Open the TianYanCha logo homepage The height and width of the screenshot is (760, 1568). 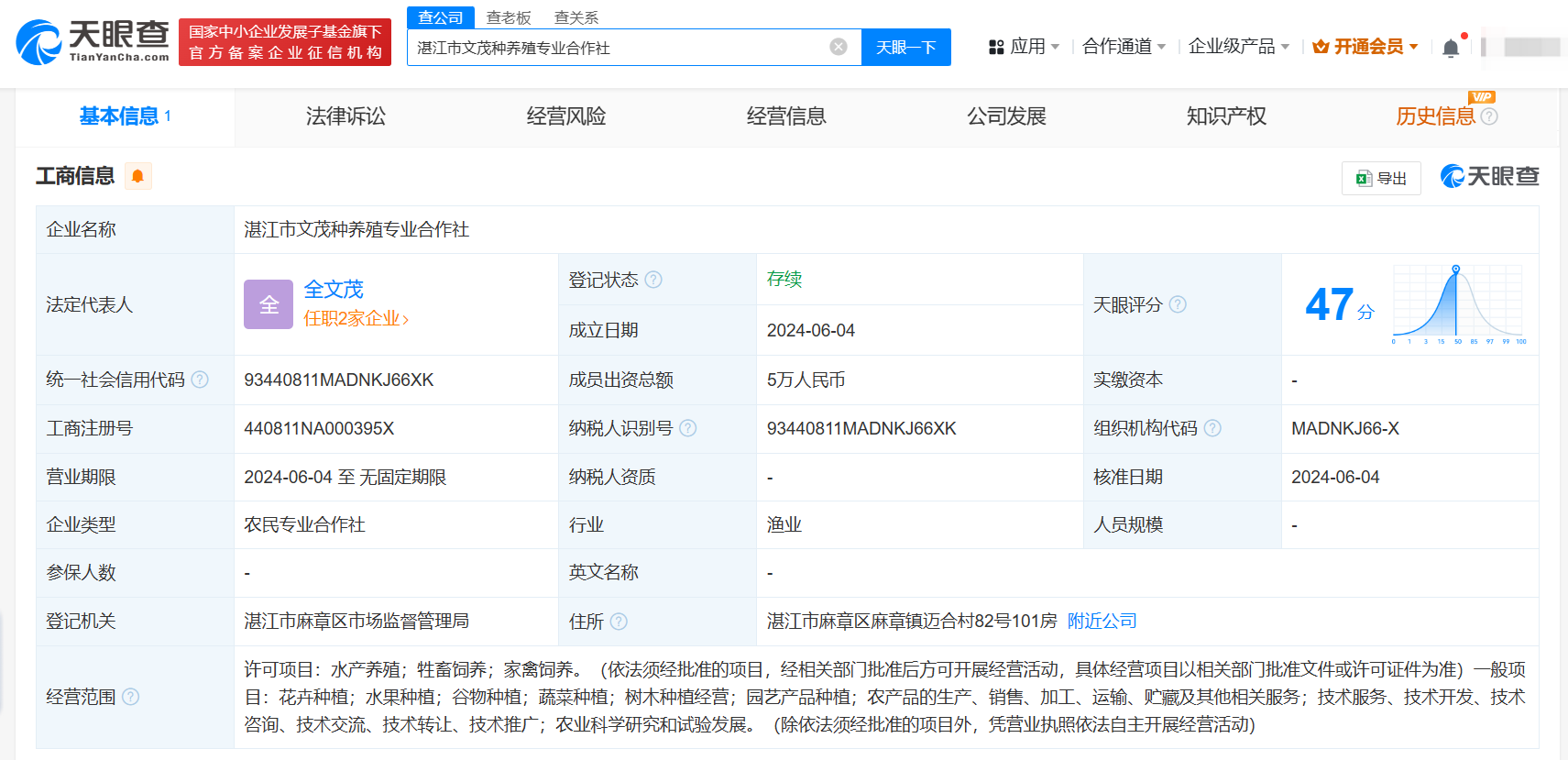[x=93, y=42]
